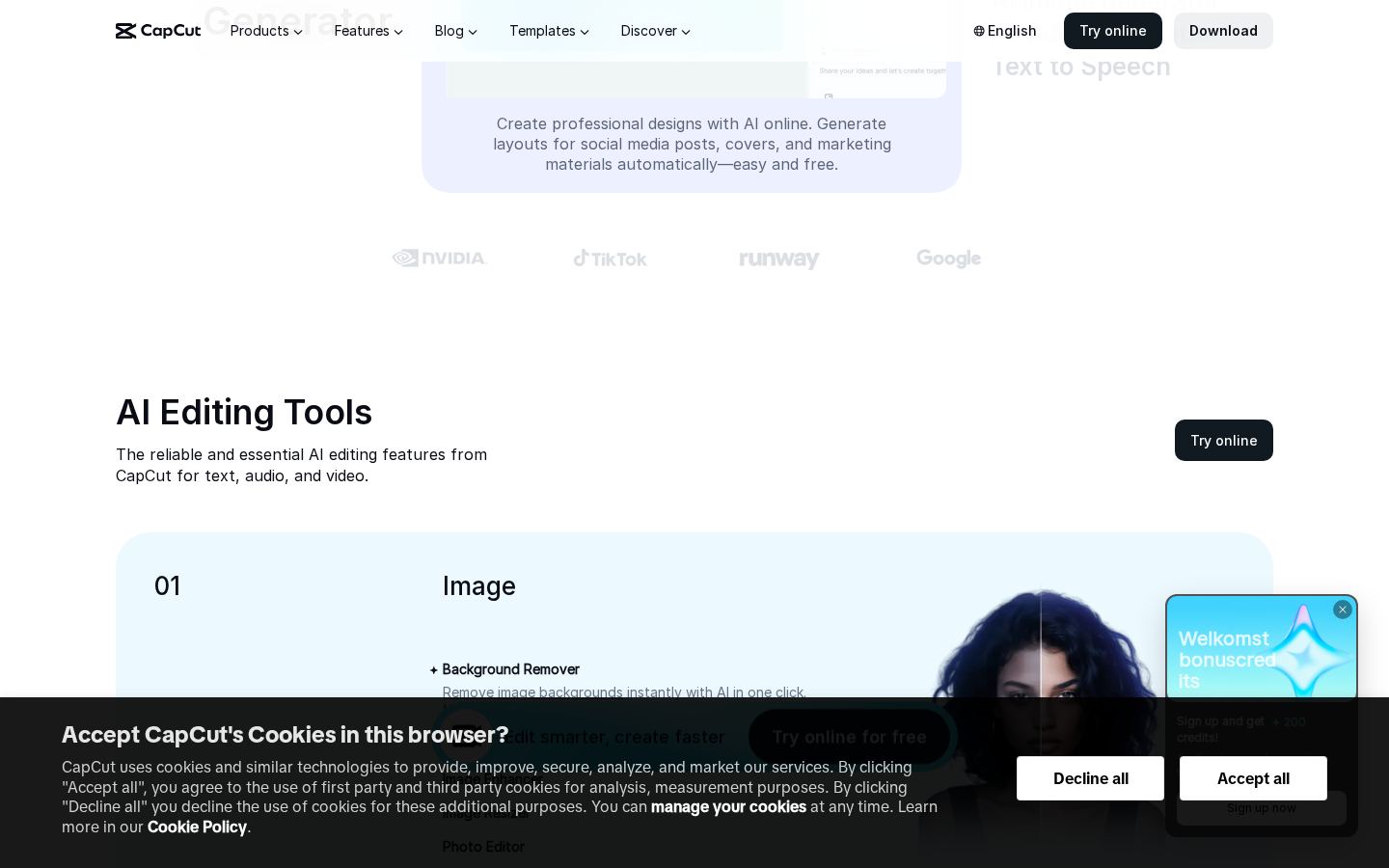The image size is (1389, 868).
Task: Open the manage your cookies link
Action: pos(728,806)
